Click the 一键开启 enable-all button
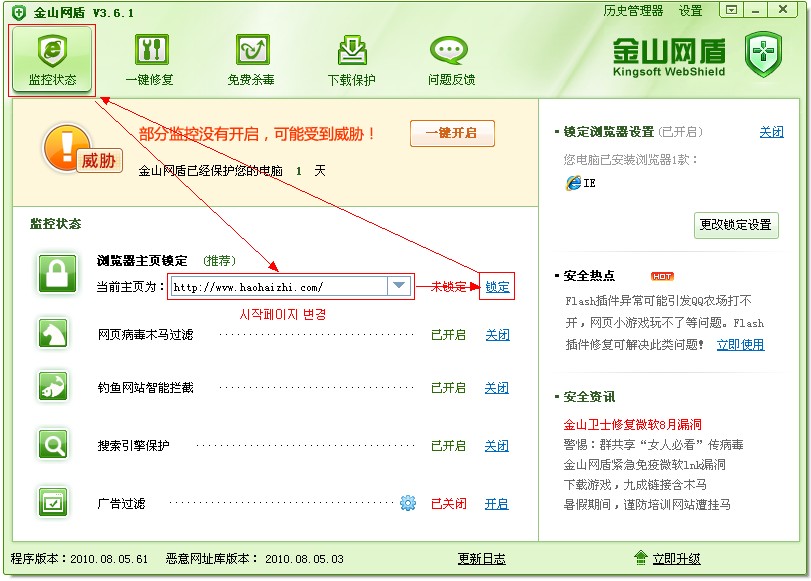Viewport: 811px width, 581px height. pyautogui.click(x=452, y=133)
